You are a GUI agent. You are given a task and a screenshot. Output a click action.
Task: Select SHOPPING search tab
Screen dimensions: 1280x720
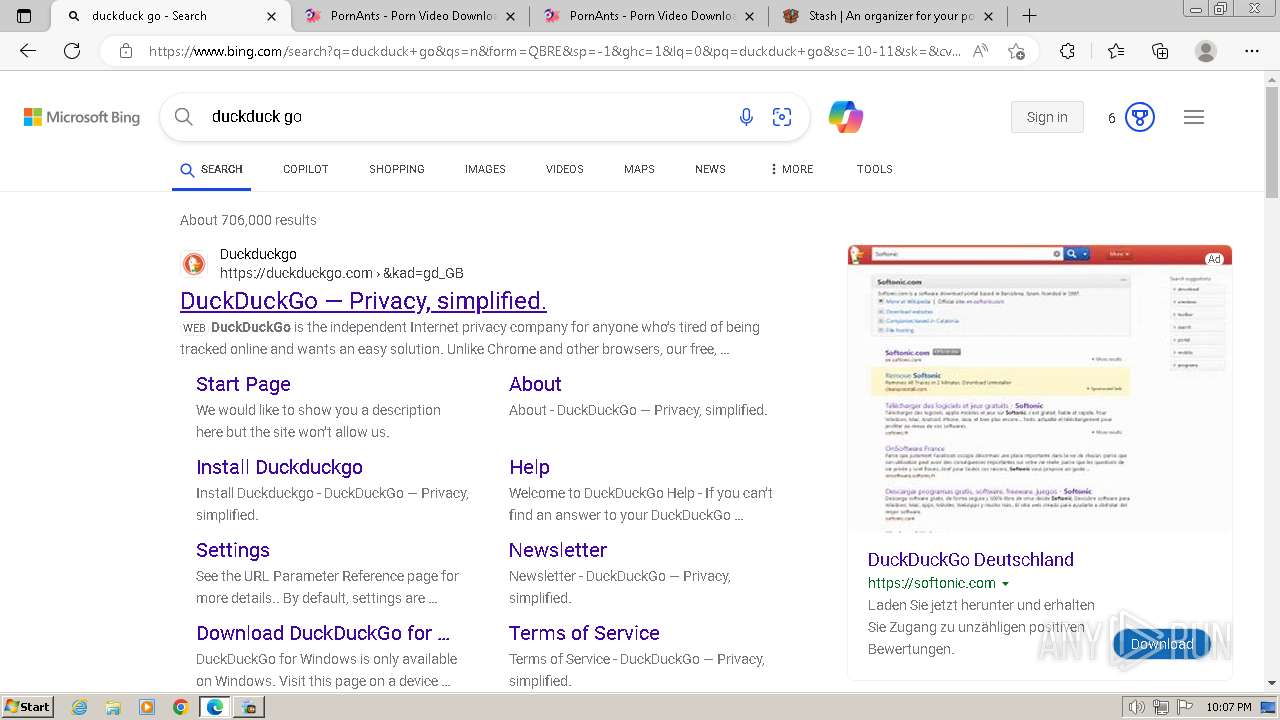point(397,169)
